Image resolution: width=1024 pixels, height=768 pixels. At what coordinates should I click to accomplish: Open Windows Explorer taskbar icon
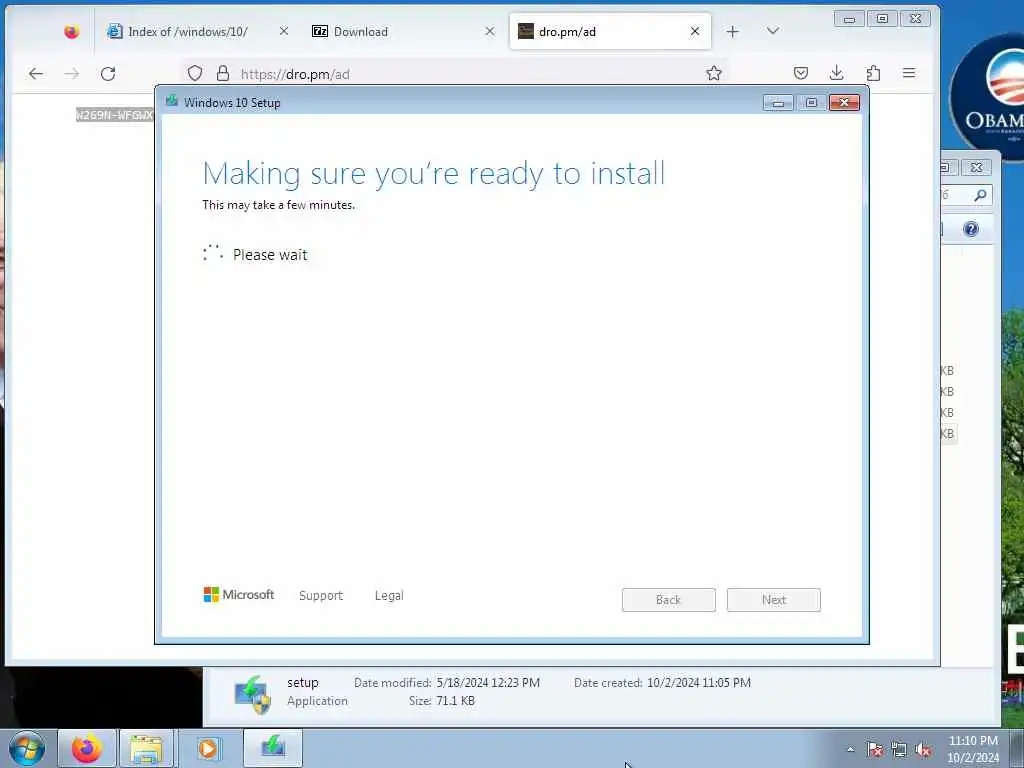coord(146,748)
